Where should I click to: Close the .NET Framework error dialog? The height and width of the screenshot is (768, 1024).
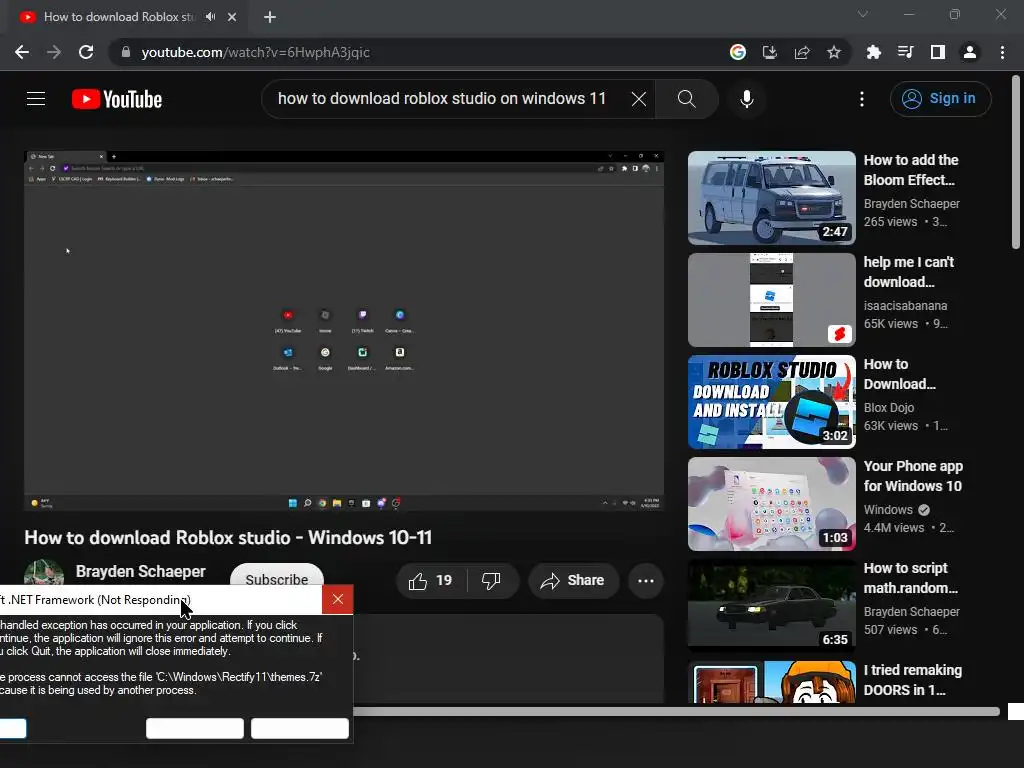pyautogui.click(x=338, y=600)
